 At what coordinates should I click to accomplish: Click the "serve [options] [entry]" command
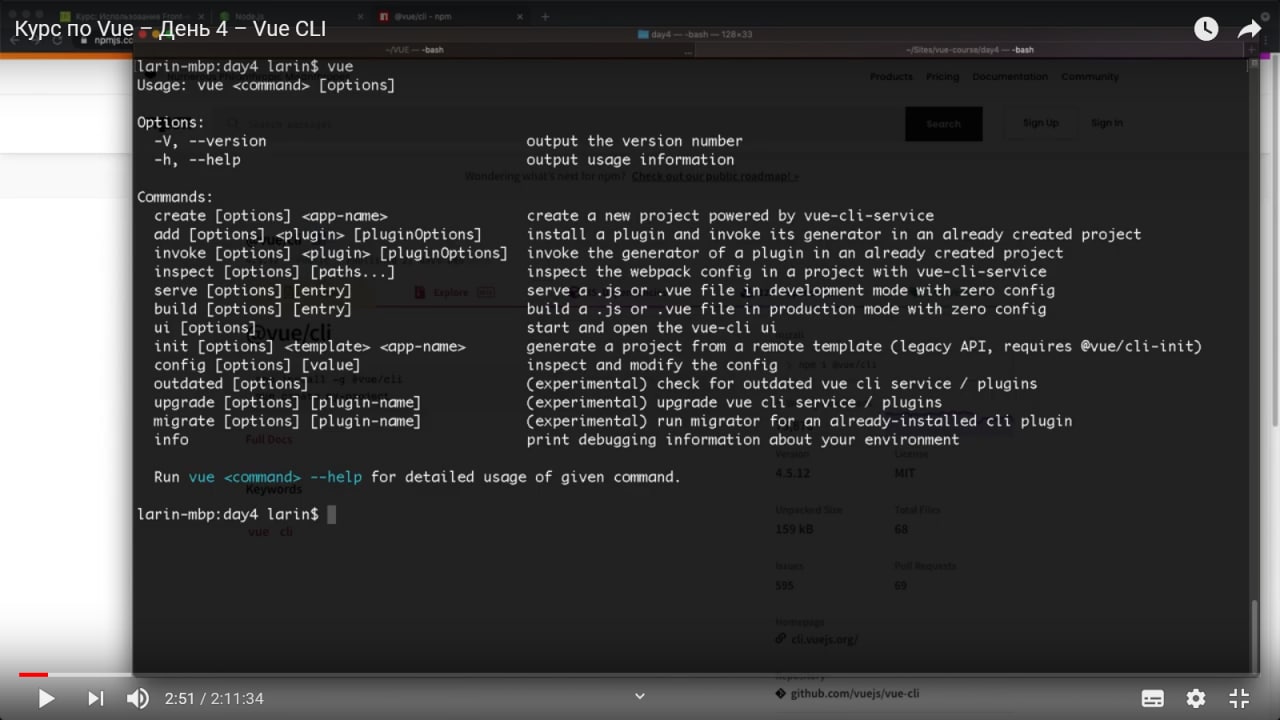(x=252, y=291)
